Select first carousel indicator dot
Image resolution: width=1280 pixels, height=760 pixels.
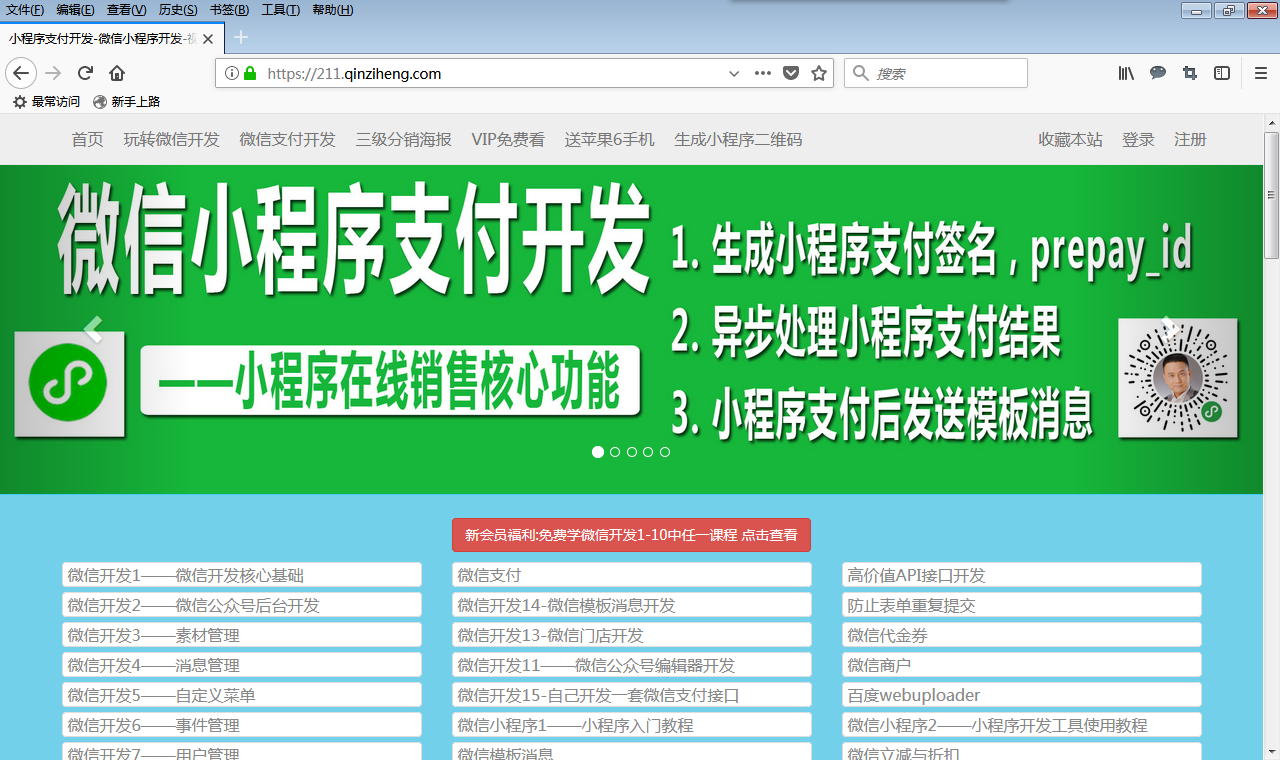(x=598, y=452)
